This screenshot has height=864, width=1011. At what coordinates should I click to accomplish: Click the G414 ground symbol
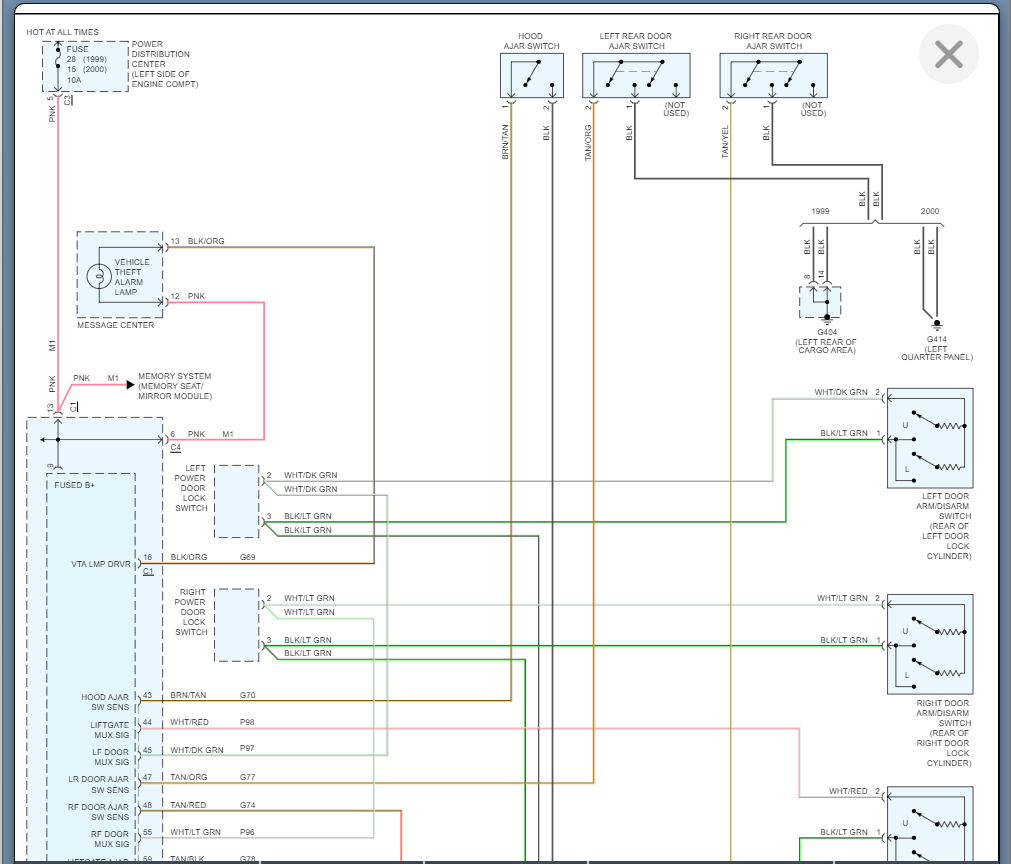[x=936, y=324]
